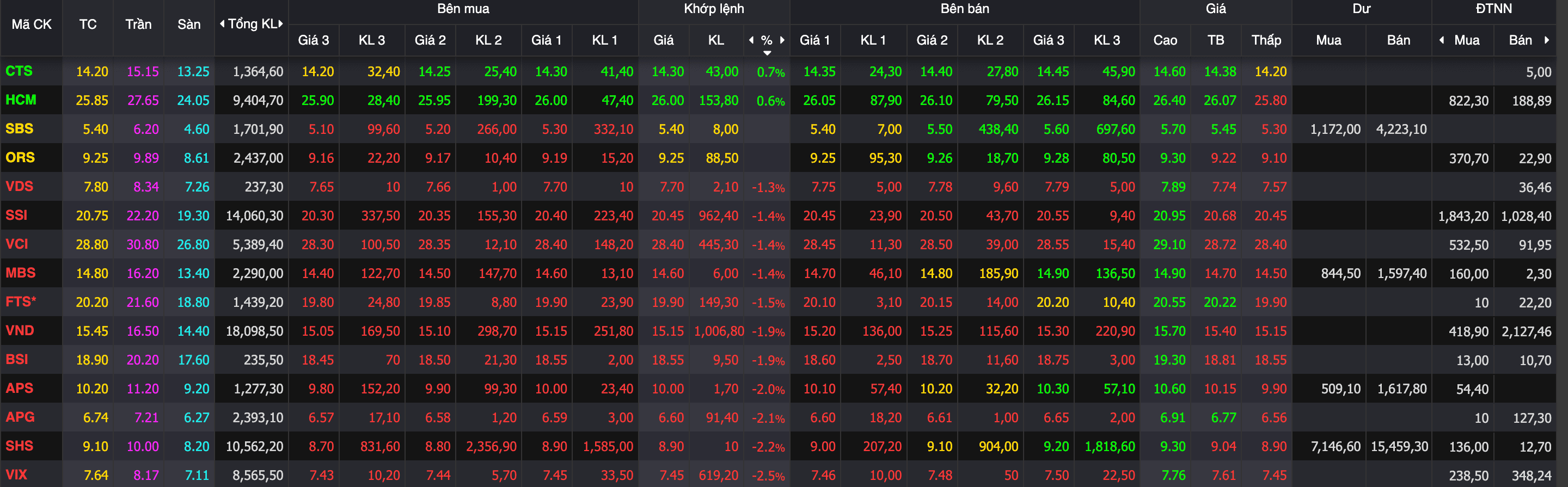This screenshot has width=1568, height=487.
Task: Click sort-descending arrow under % header
Action: [767, 53]
